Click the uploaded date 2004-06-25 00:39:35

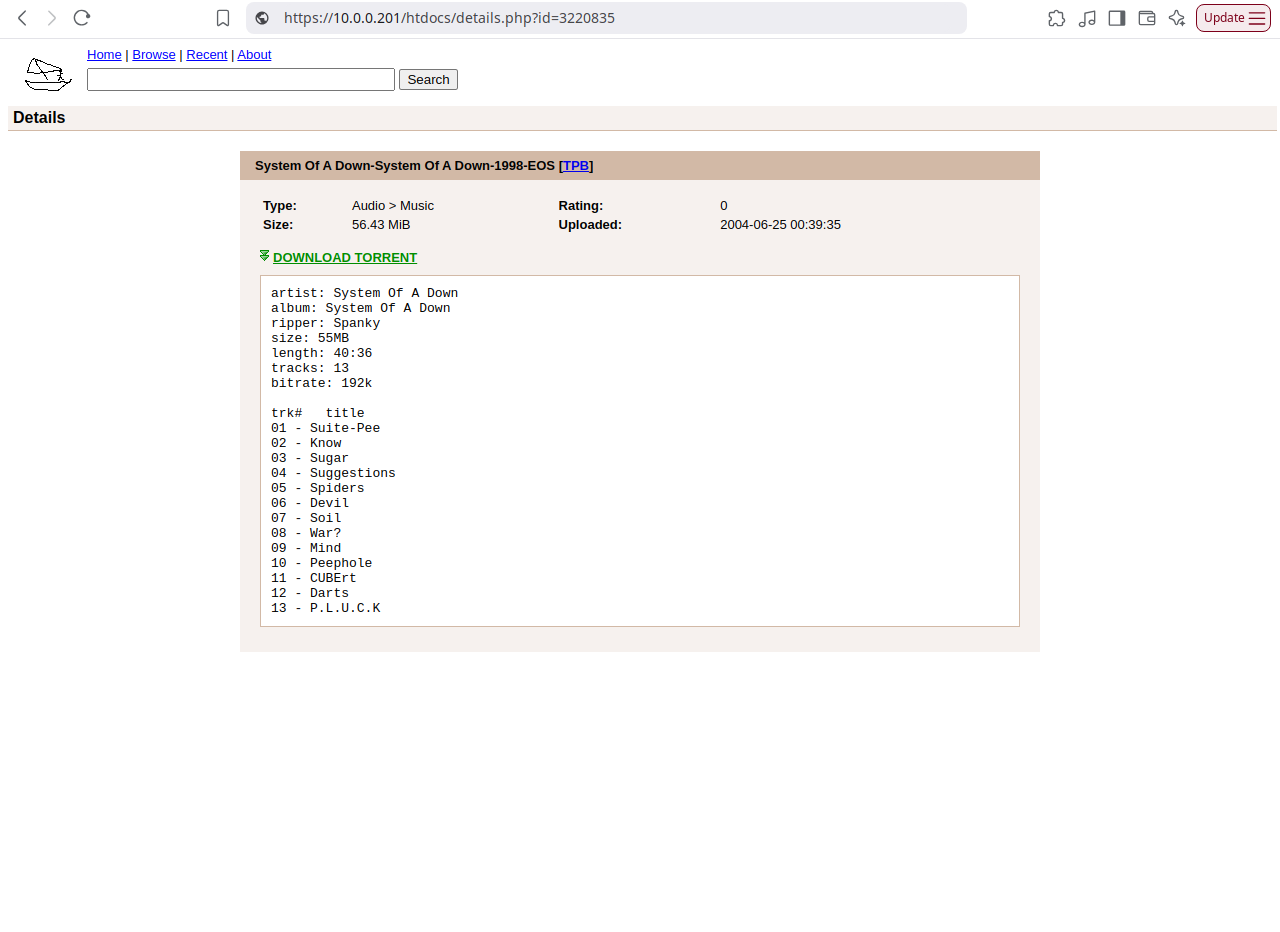(780, 224)
